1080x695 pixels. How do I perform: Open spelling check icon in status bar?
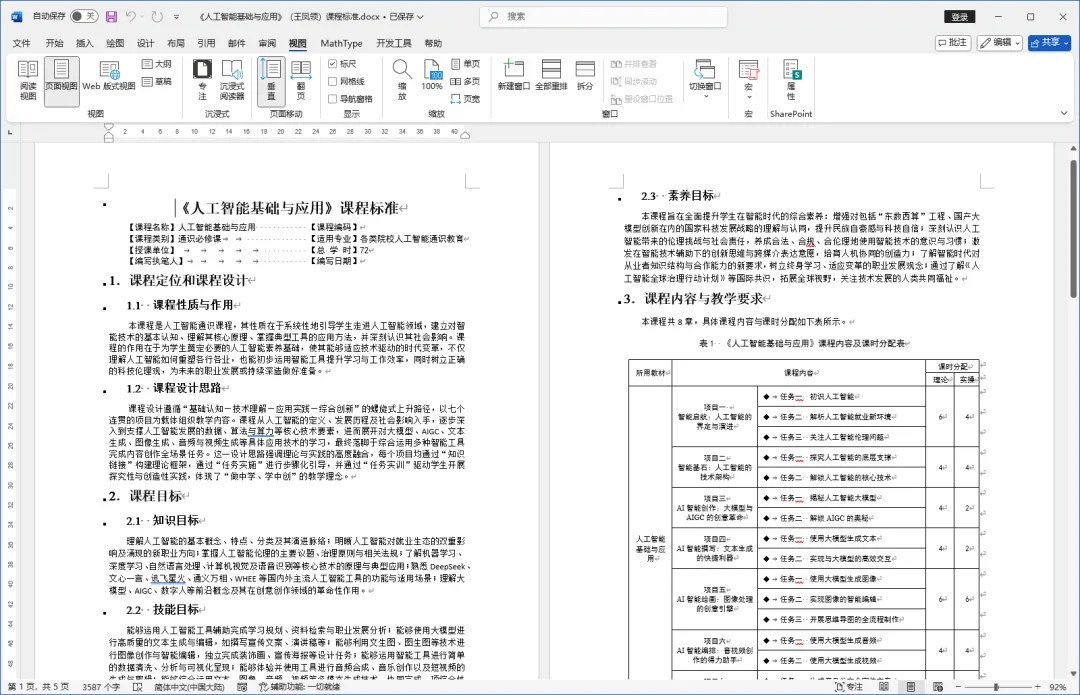tap(137, 687)
